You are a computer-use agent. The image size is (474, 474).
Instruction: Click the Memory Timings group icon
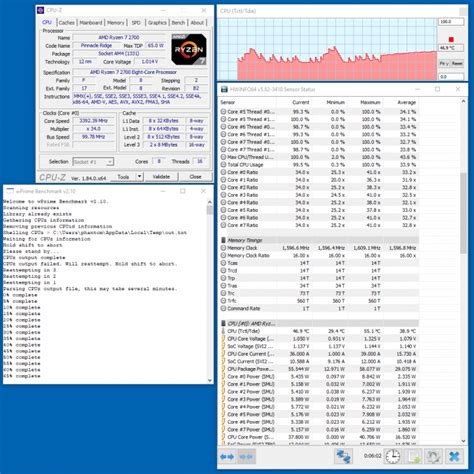223,240
